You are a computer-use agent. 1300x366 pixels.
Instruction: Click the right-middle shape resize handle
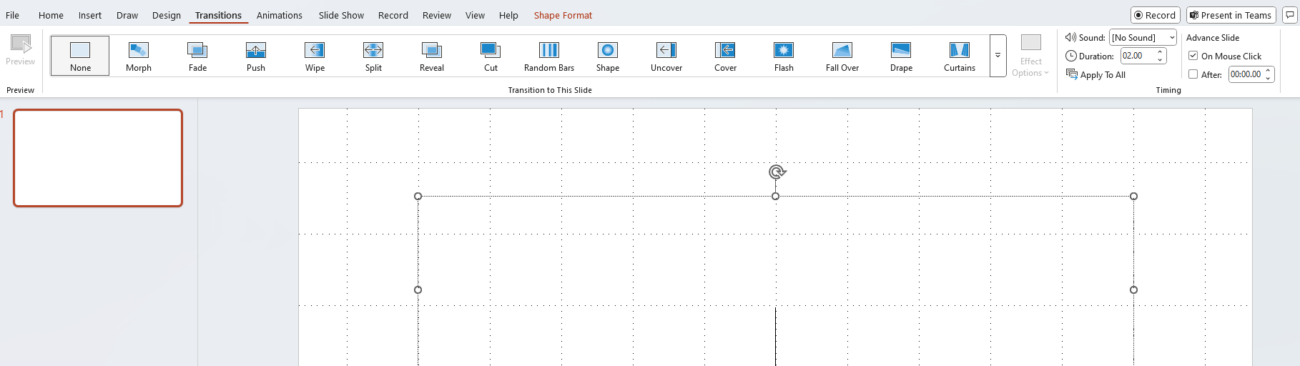[1133, 290]
